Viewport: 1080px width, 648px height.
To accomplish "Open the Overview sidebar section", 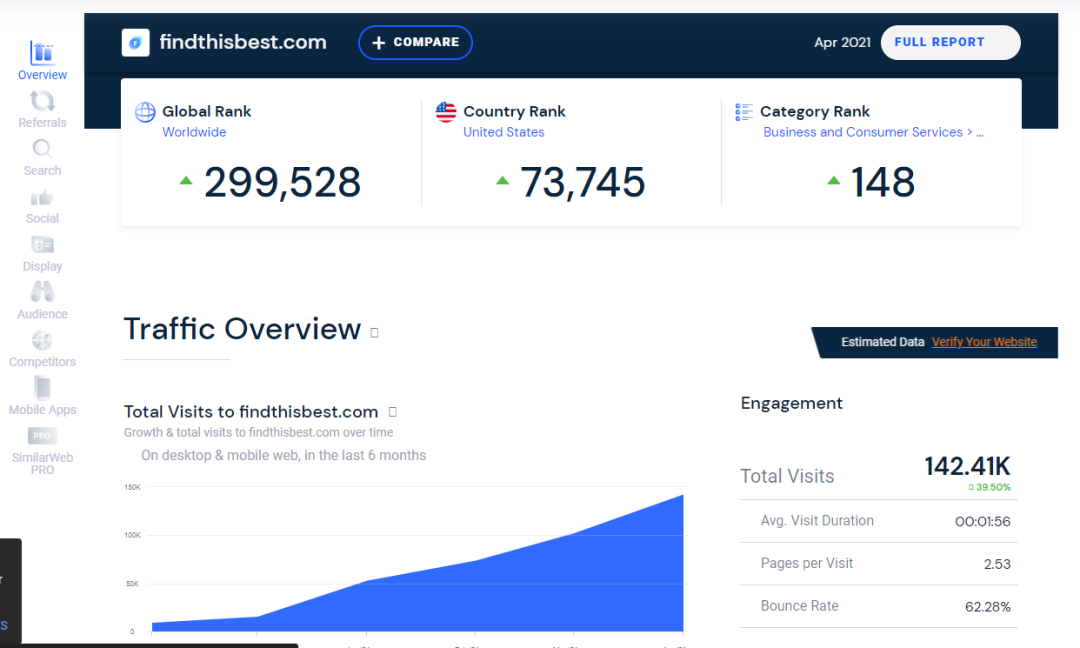I will pyautogui.click(x=42, y=61).
